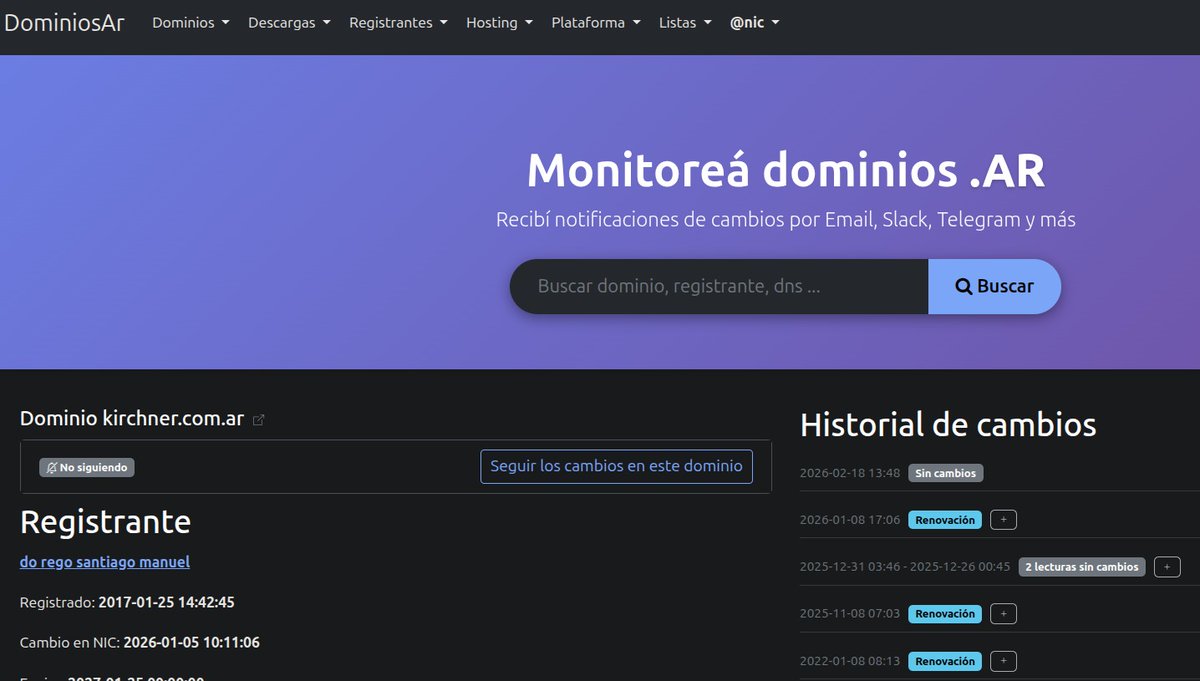The width and height of the screenshot is (1200, 681).
Task: Expand the 2025-11-08 Renovación history entry
Action: click(1002, 613)
